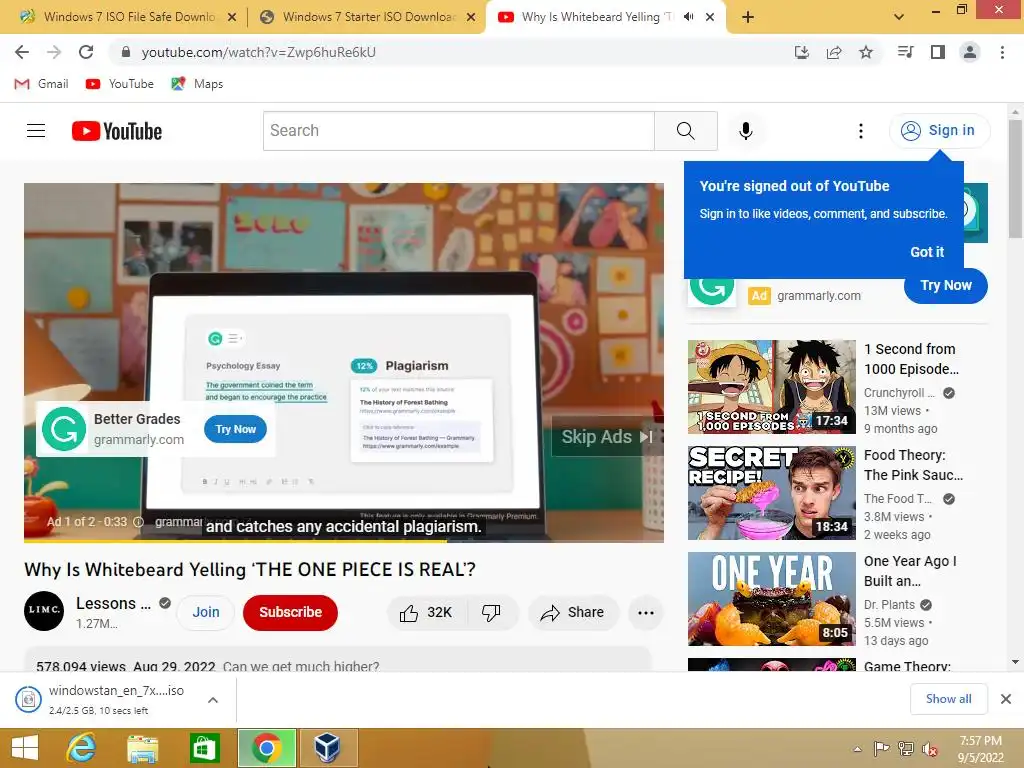Screen dimensions: 1024x768
Task: Reload the YouTube page
Action: 86,52
